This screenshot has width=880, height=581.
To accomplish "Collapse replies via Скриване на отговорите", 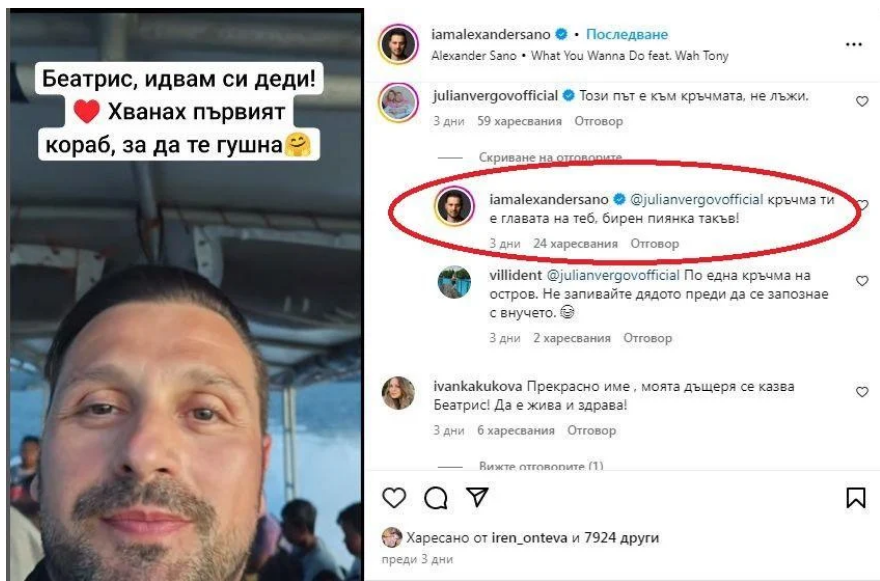I will 550,157.
